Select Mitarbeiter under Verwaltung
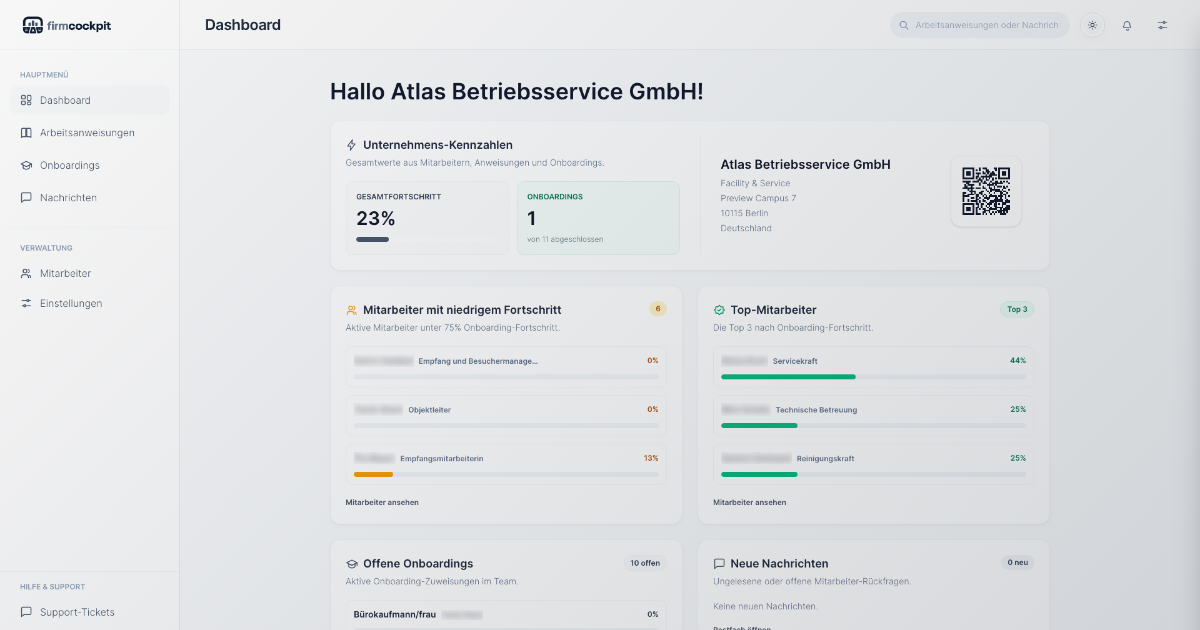The width and height of the screenshot is (1200, 630). tap(65, 273)
